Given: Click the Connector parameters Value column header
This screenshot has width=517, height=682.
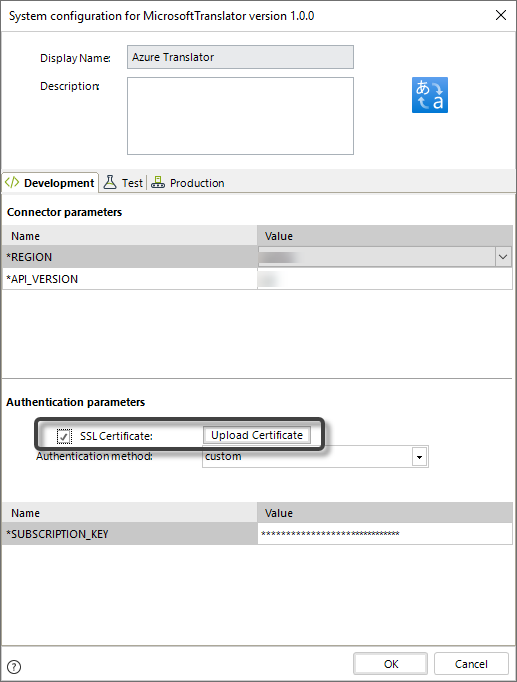Looking at the screenshot, I should 385,236.
